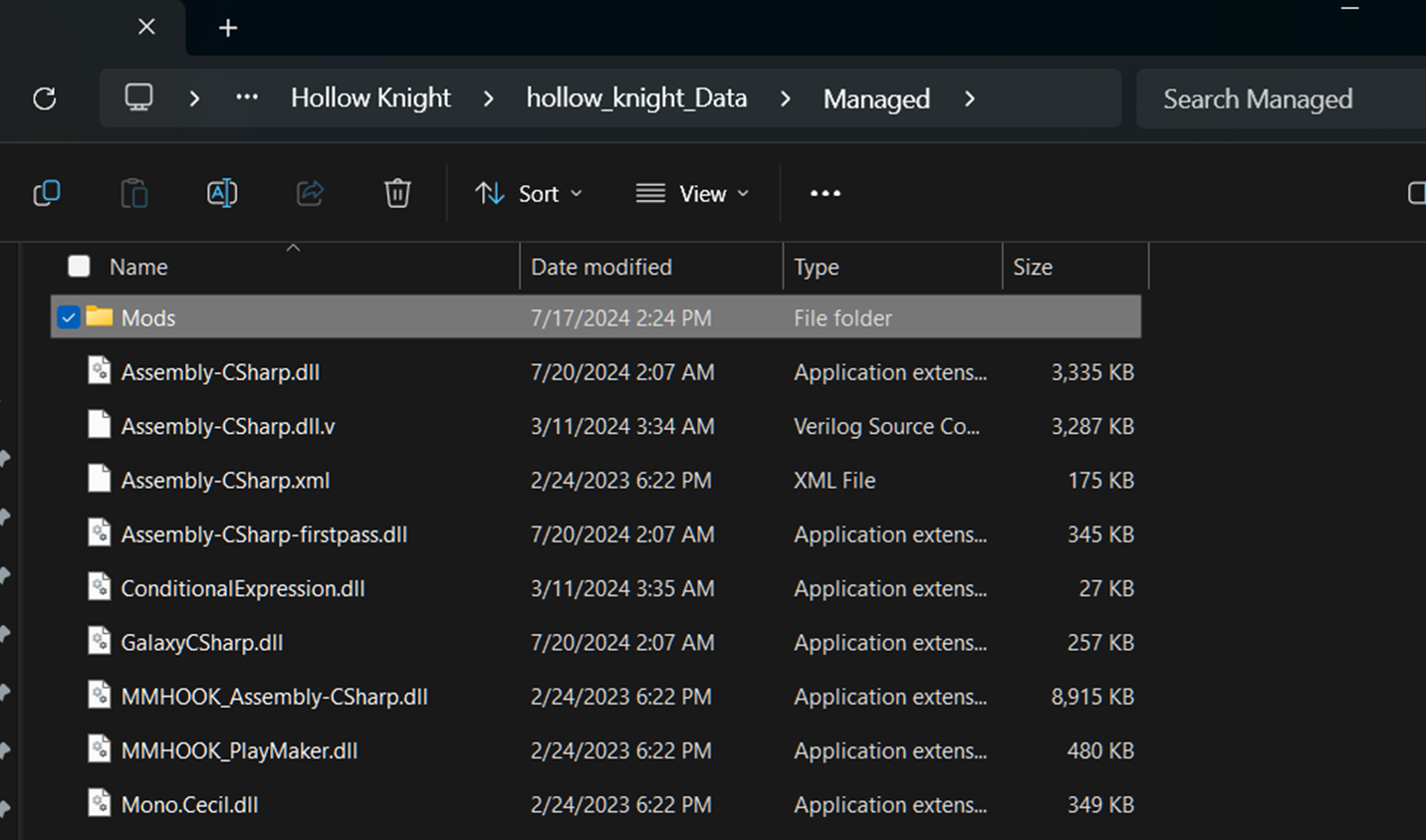1426x840 pixels.
Task: Click the Mods folder icon
Action: pos(100,317)
